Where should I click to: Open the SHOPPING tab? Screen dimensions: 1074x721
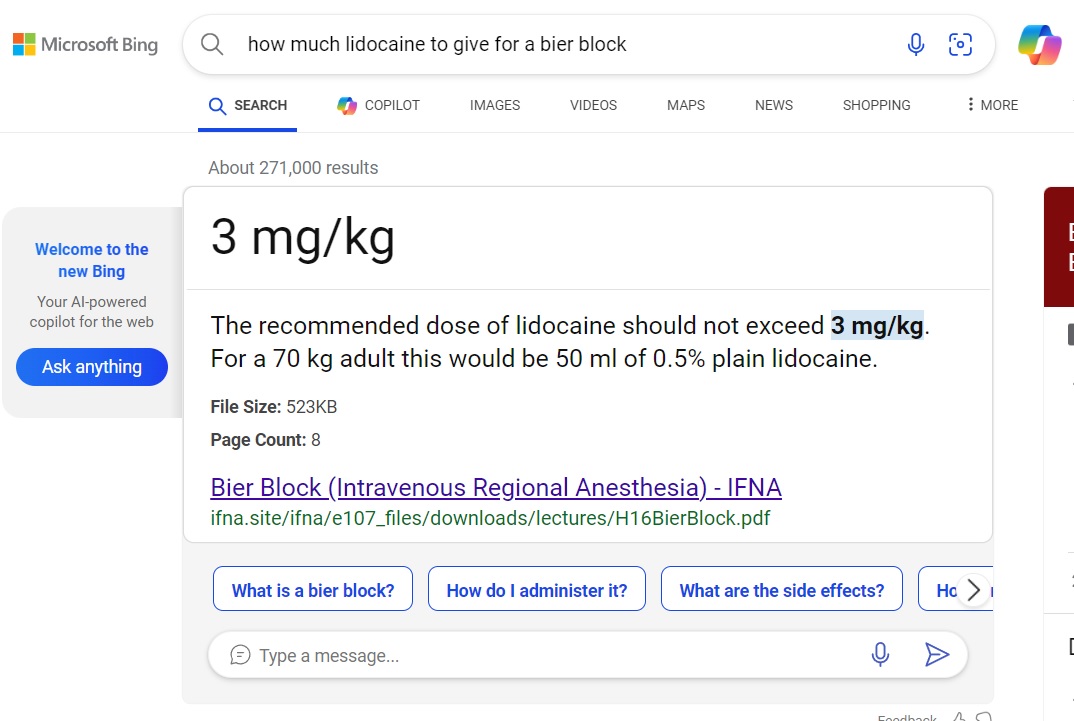pos(876,105)
